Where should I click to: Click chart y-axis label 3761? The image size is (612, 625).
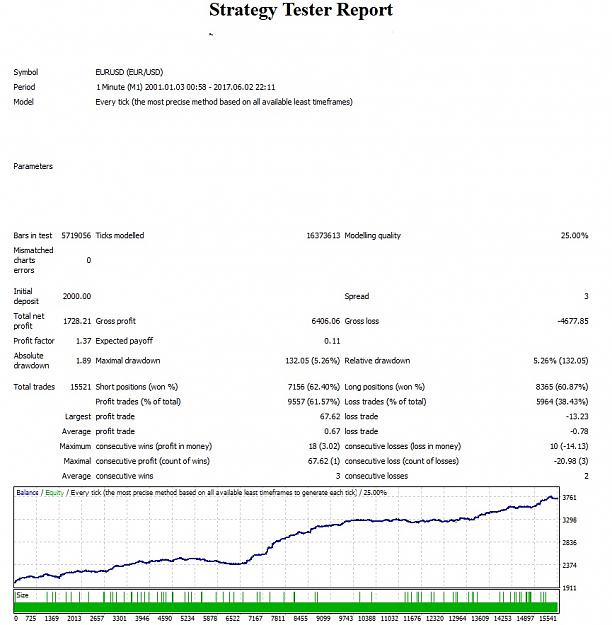pos(569,497)
